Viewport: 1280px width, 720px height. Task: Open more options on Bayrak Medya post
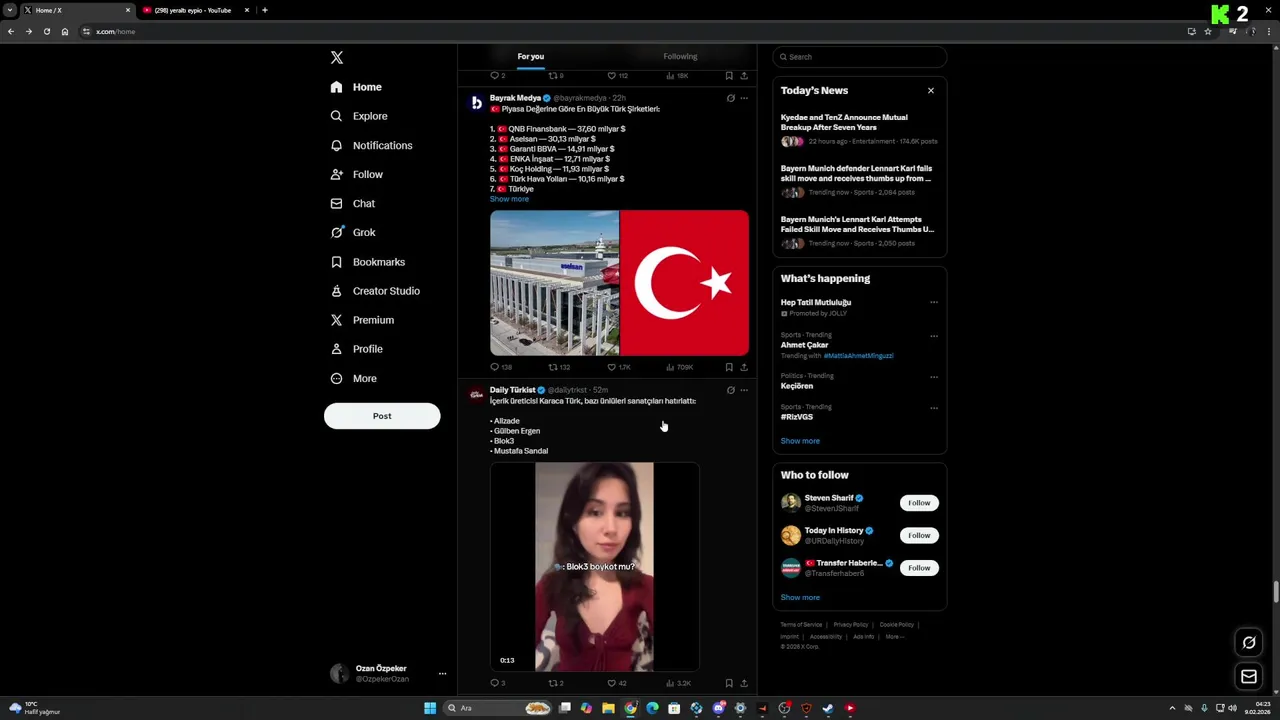[x=744, y=98]
